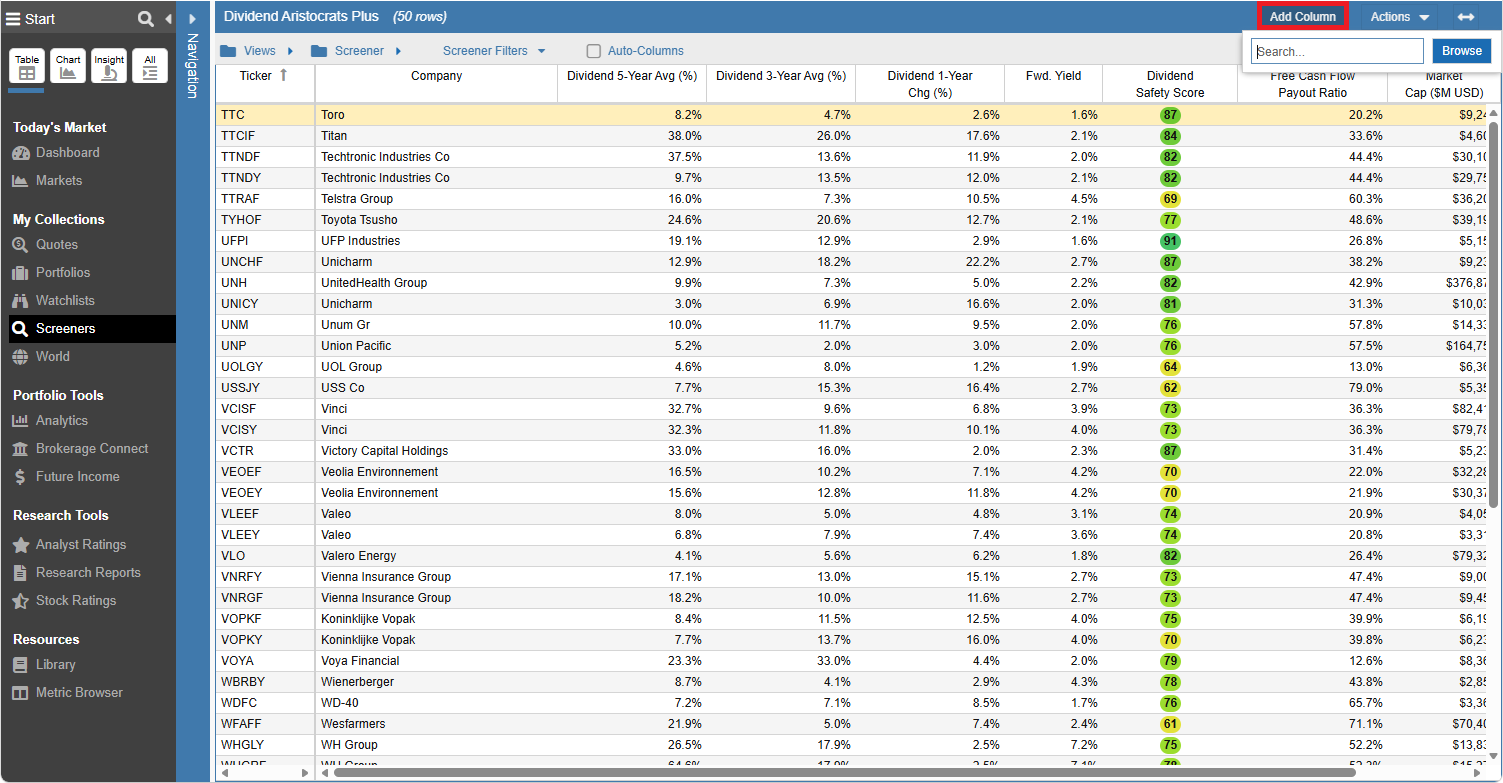Select the VLO ticker cell
The width and height of the screenshot is (1503, 783).
click(265, 556)
